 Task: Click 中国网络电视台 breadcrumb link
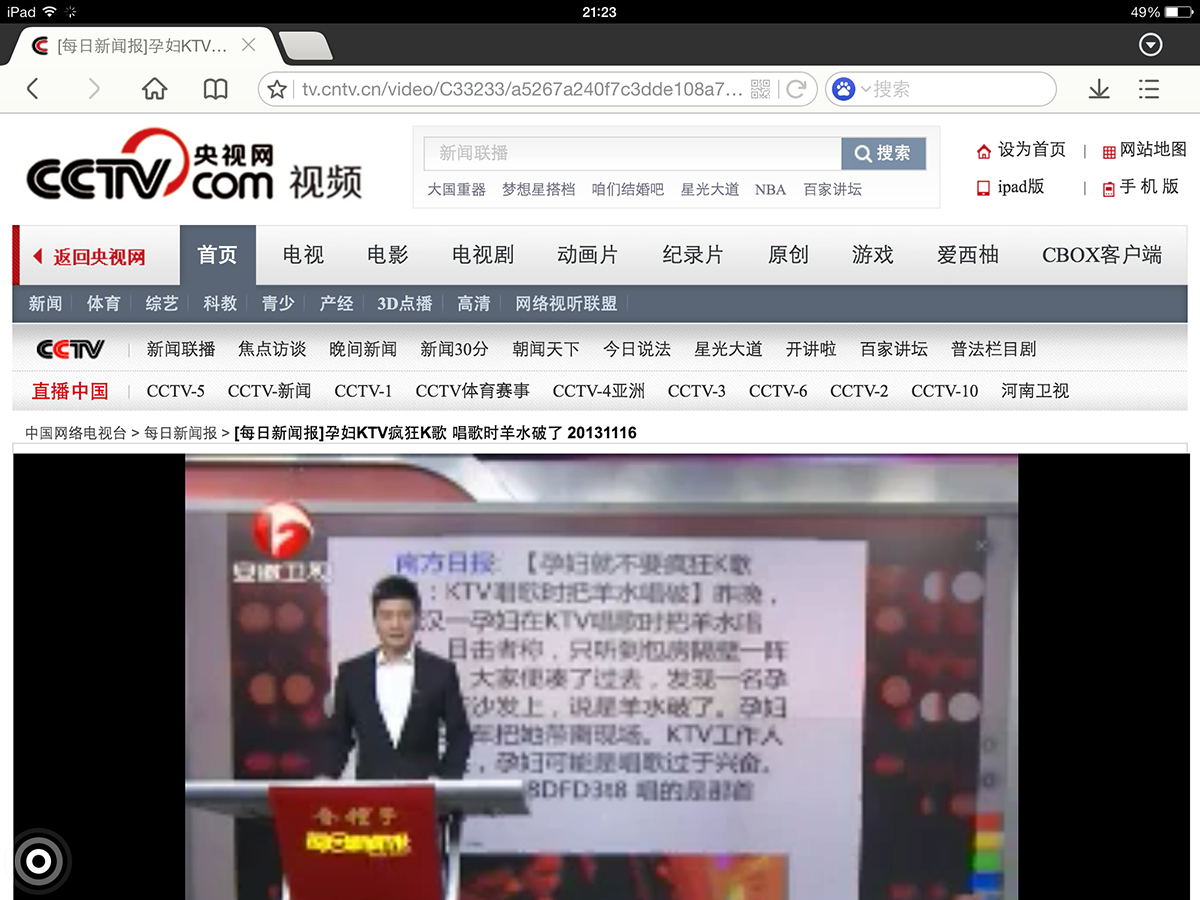click(x=76, y=433)
